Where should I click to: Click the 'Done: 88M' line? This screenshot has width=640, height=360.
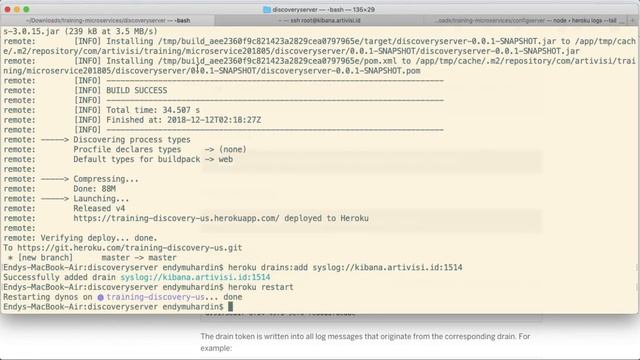click(95, 189)
